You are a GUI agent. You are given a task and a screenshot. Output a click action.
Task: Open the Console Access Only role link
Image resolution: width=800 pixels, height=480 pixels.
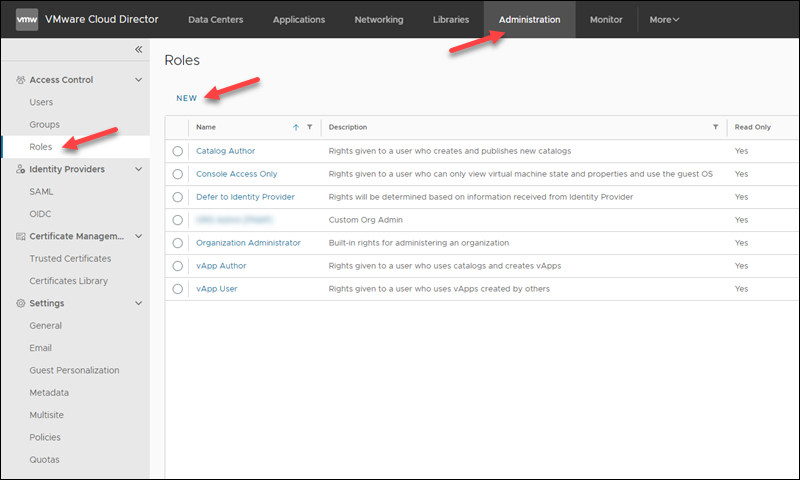[236, 174]
